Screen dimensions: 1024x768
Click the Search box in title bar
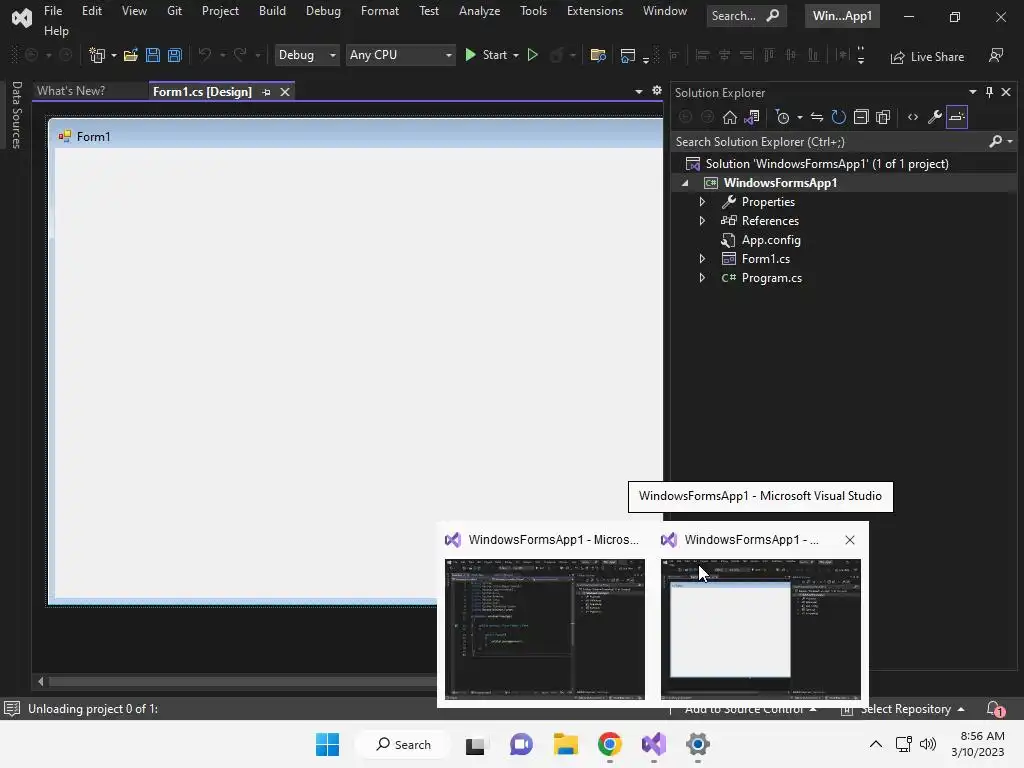(x=746, y=16)
